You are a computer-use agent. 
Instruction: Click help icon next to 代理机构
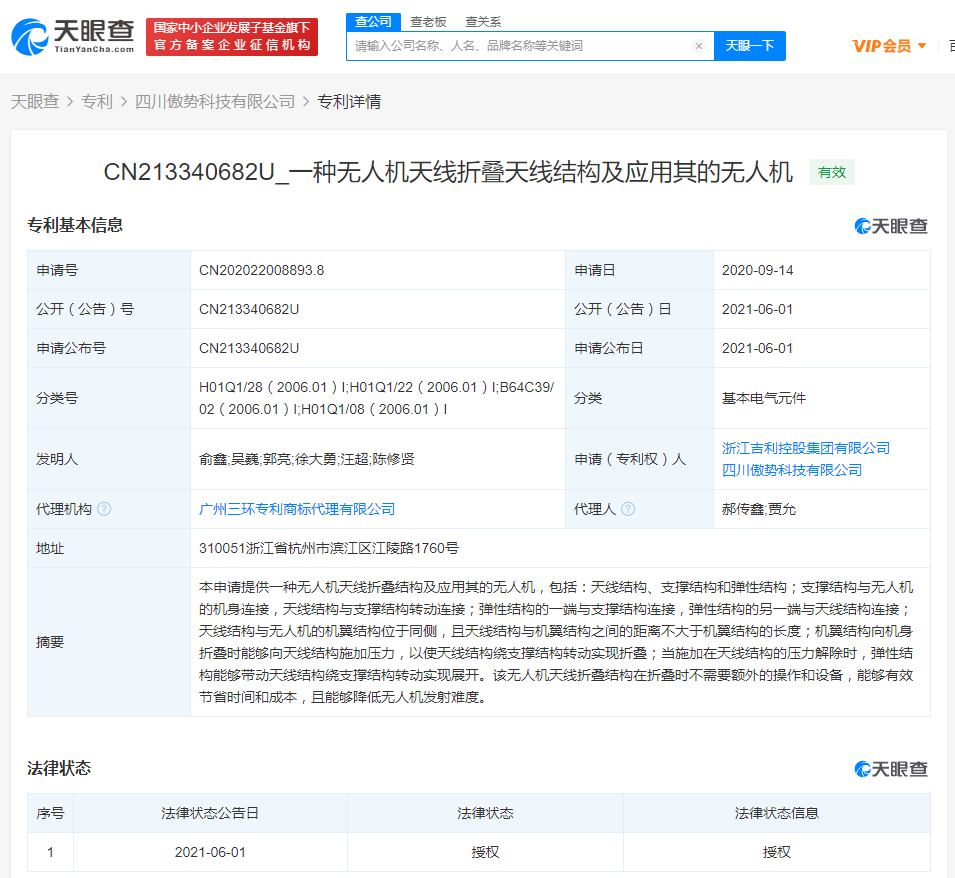pos(104,509)
